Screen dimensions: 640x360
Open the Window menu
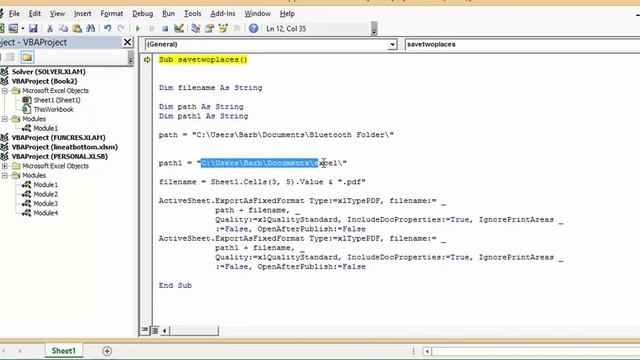(257, 13)
